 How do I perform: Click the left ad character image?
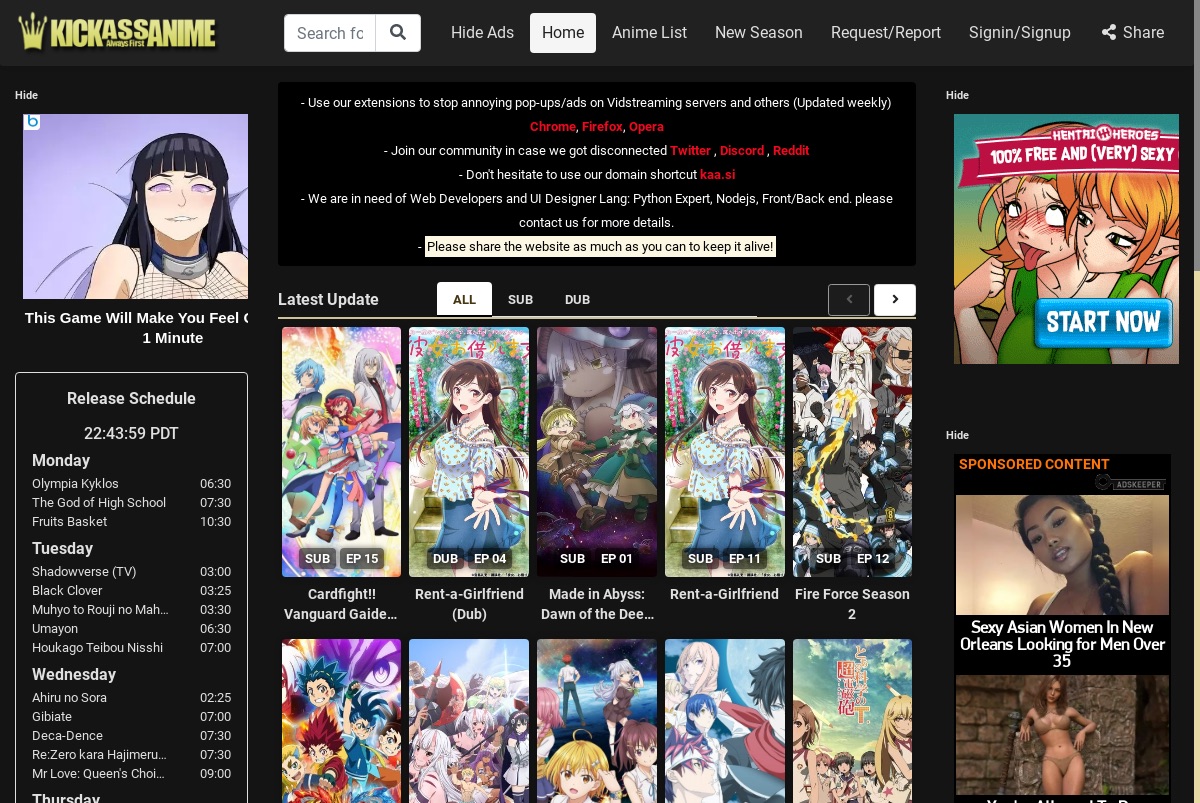[135, 206]
